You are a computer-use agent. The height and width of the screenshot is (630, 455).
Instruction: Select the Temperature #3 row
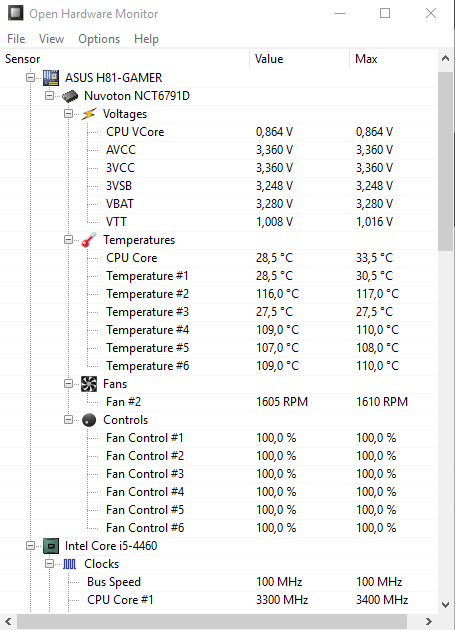pyautogui.click(x=219, y=312)
